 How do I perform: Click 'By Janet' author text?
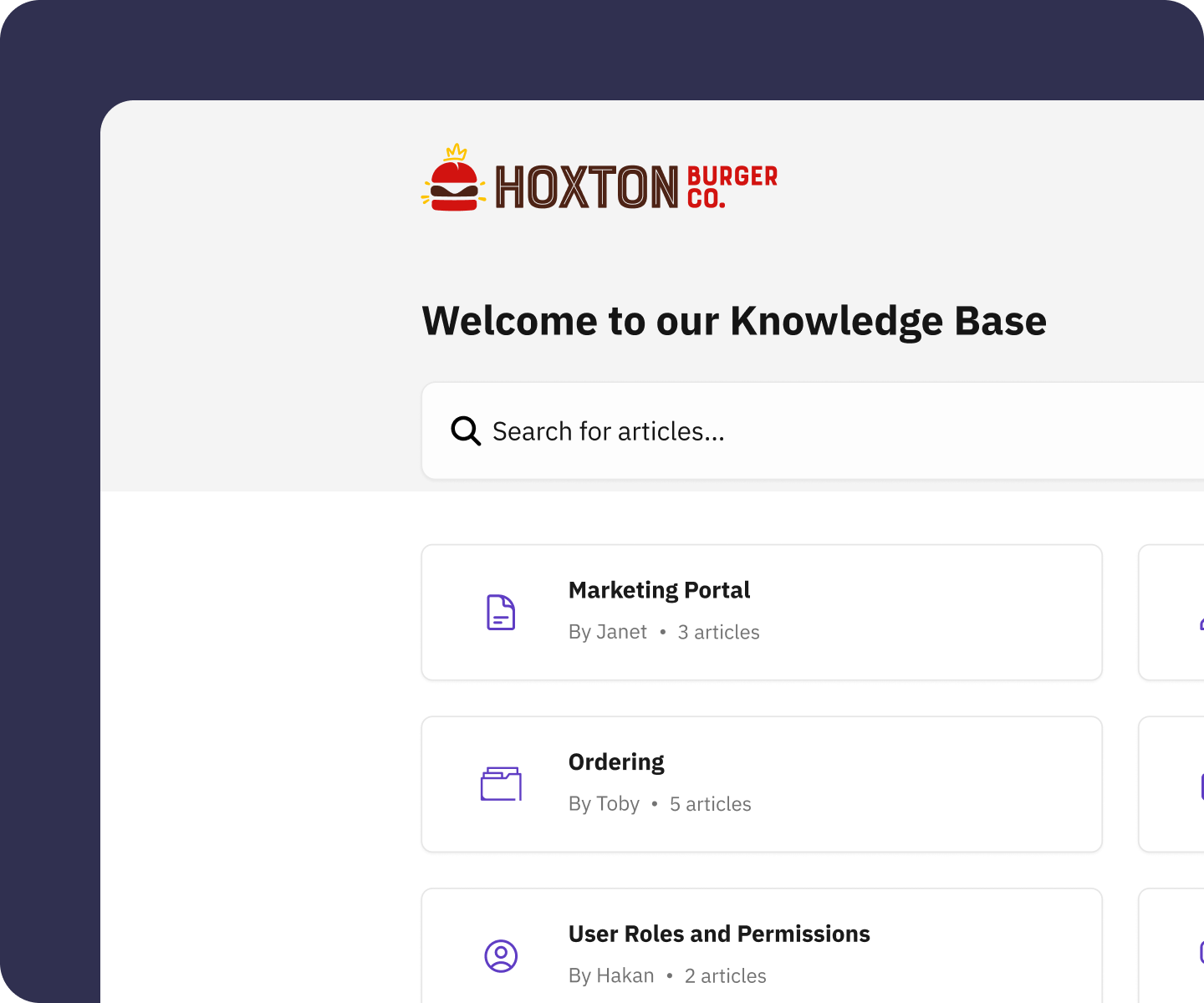[x=608, y=633]
